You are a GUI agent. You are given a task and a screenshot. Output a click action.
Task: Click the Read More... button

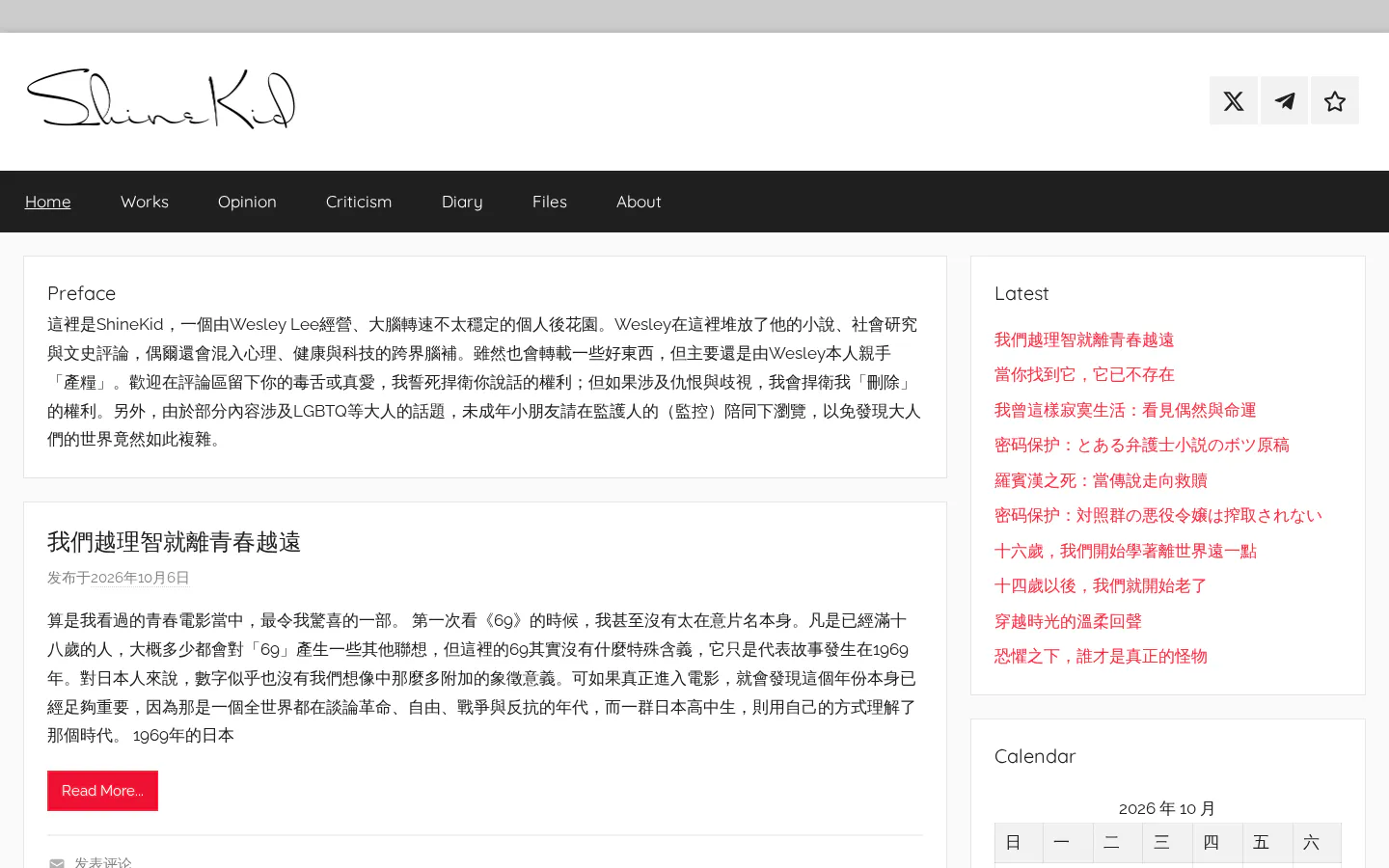pos(102,791)
